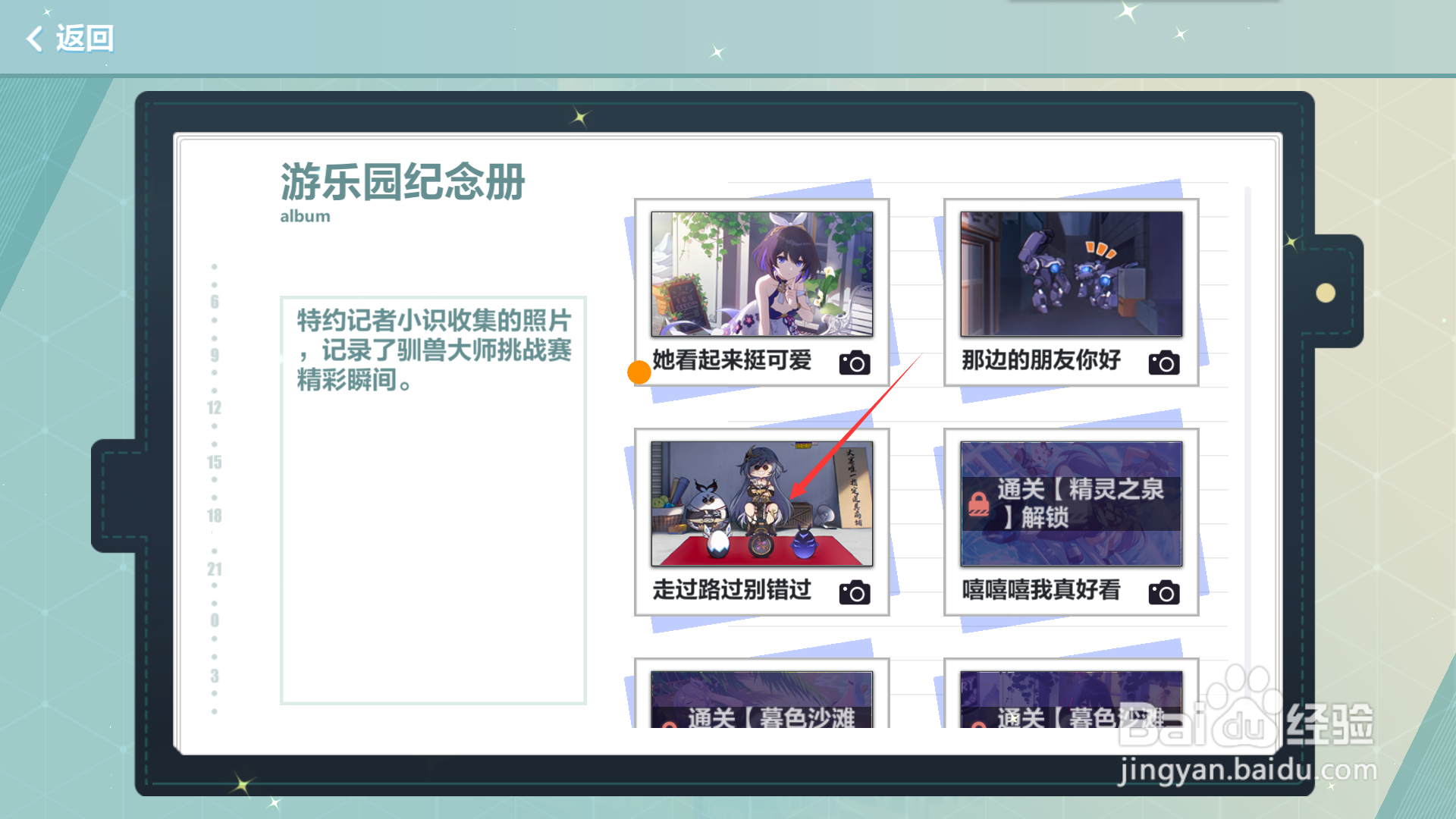Open the 走过路过别错过 photo thumbnail

(762, 503)
